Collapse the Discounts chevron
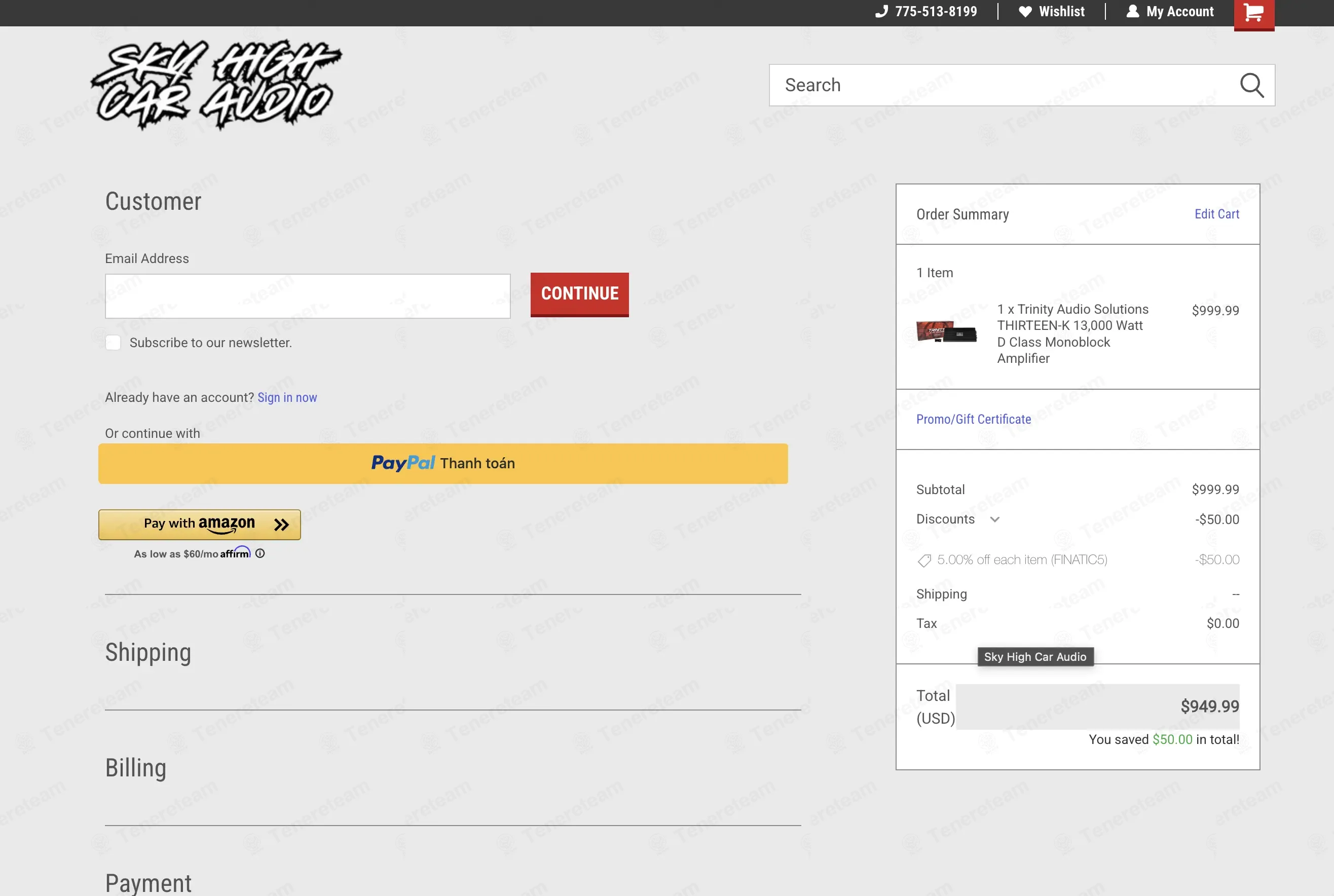1334x896 pixels. [994, 519]
